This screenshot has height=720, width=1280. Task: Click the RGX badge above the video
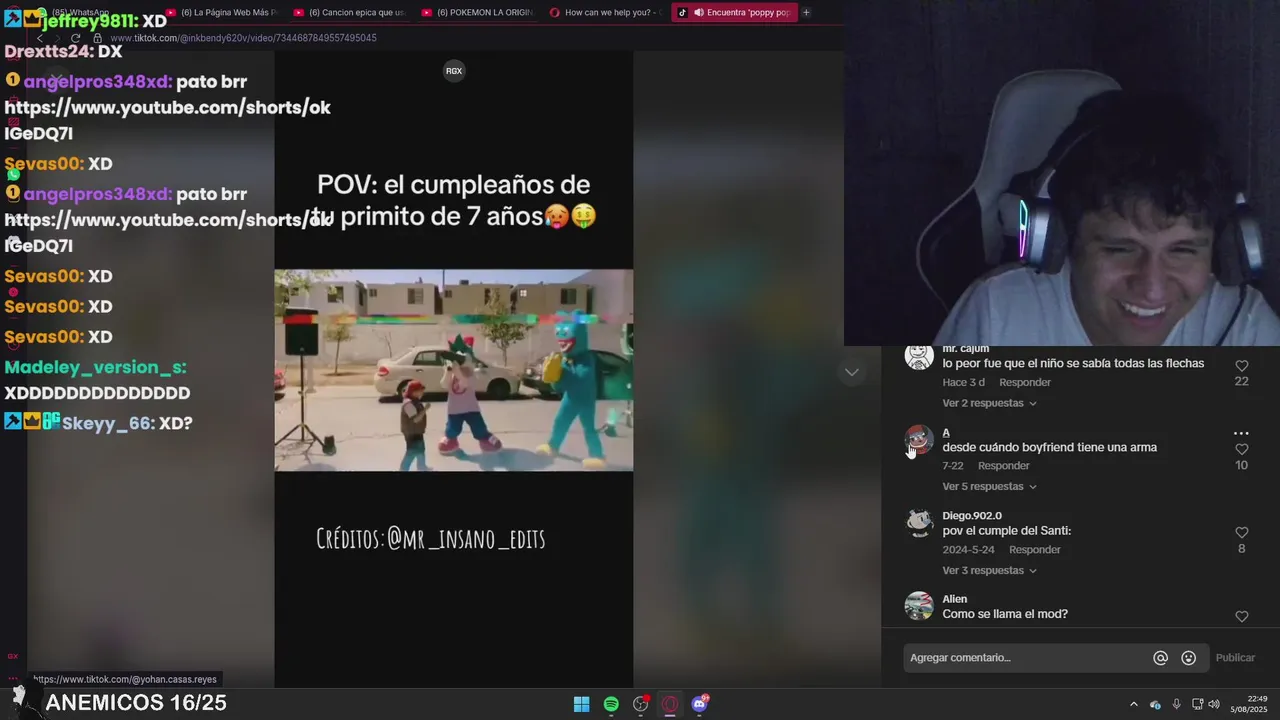click(454, 71)
